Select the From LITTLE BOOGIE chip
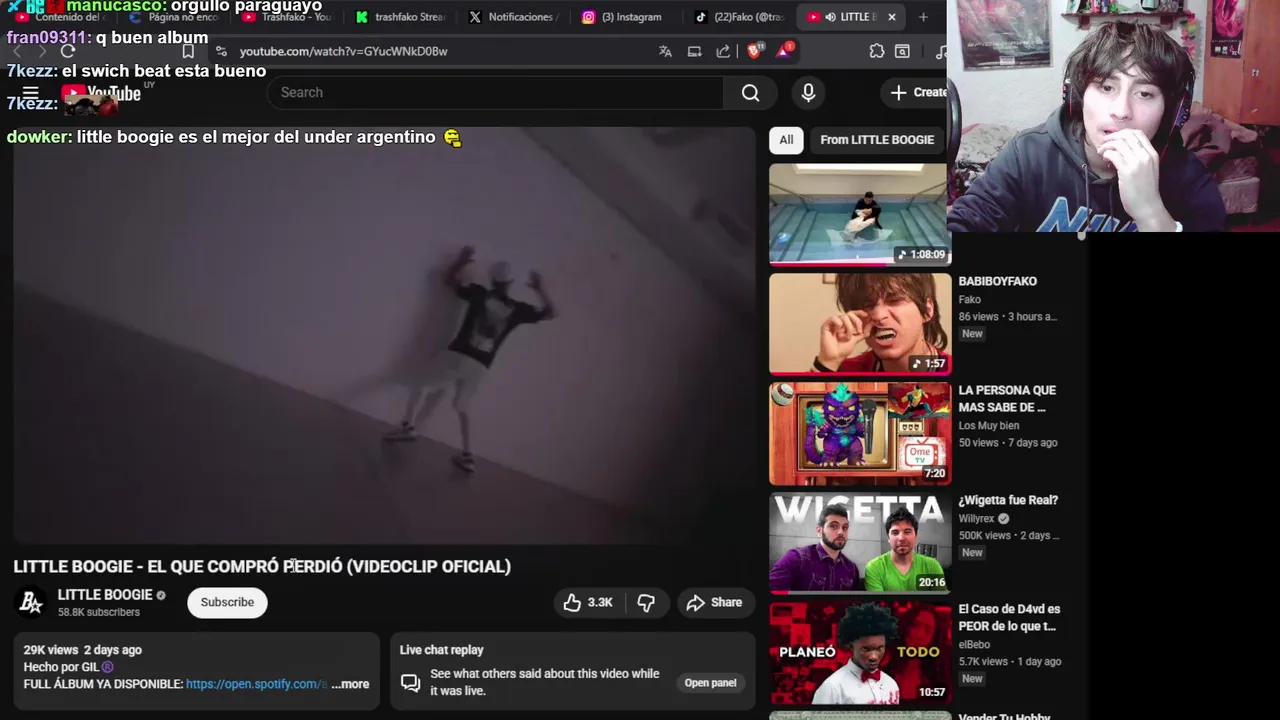Viewport: 1280px width, 720px height. pos(877,140)
